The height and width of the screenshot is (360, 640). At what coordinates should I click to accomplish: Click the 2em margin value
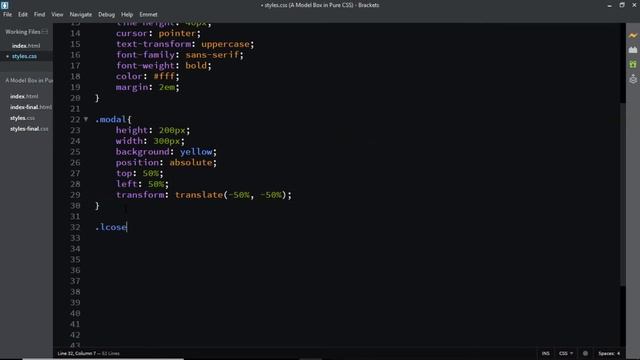point(167,87)
